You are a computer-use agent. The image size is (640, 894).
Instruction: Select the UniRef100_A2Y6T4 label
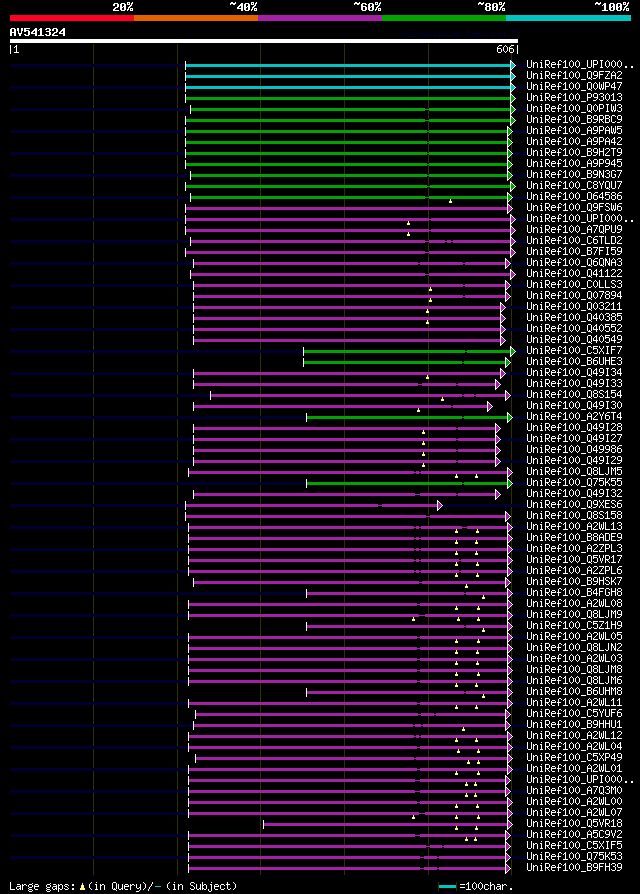[x=574, y=416]
